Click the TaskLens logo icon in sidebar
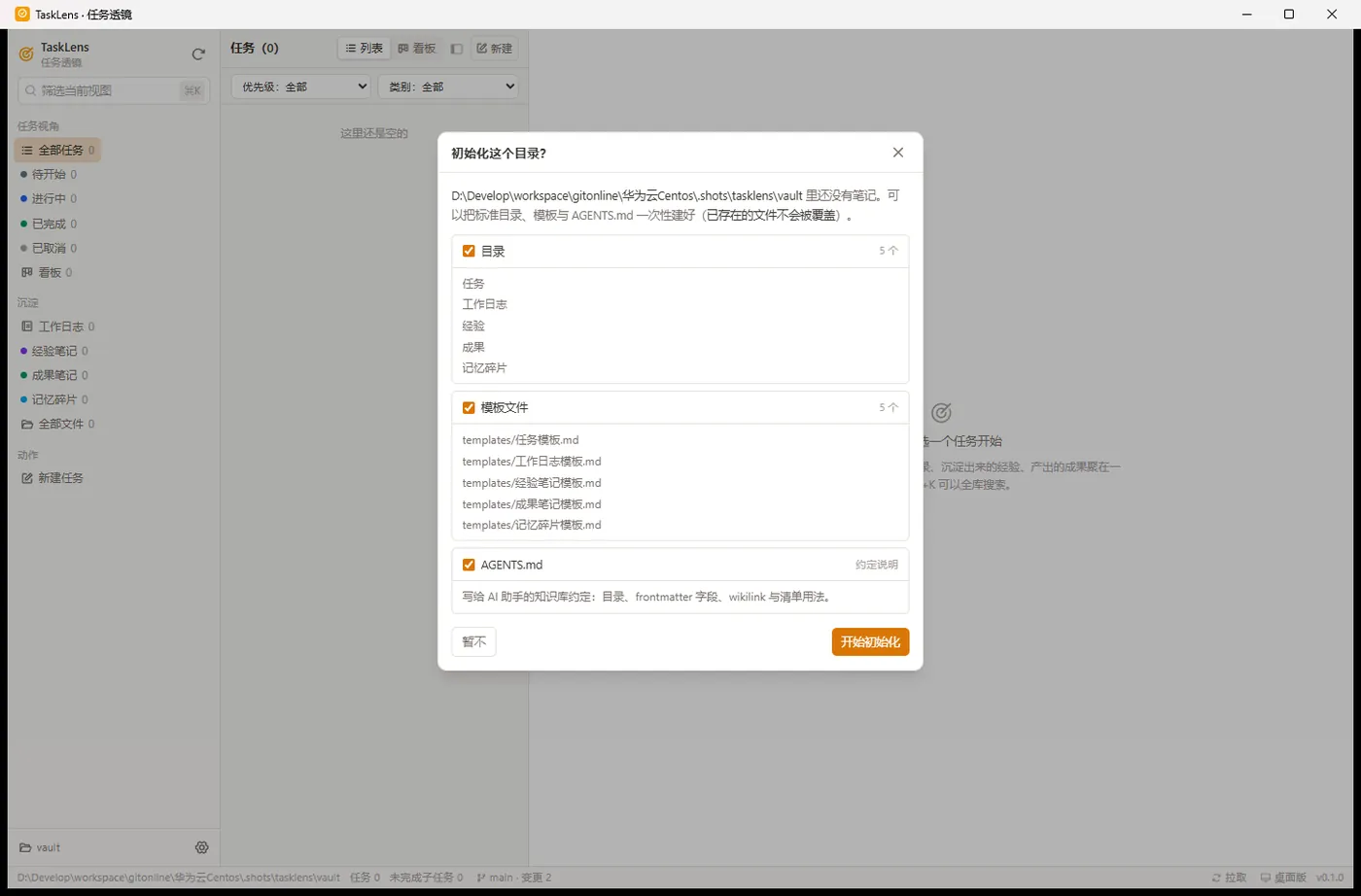1361x896 pixels. coord(26,54)
